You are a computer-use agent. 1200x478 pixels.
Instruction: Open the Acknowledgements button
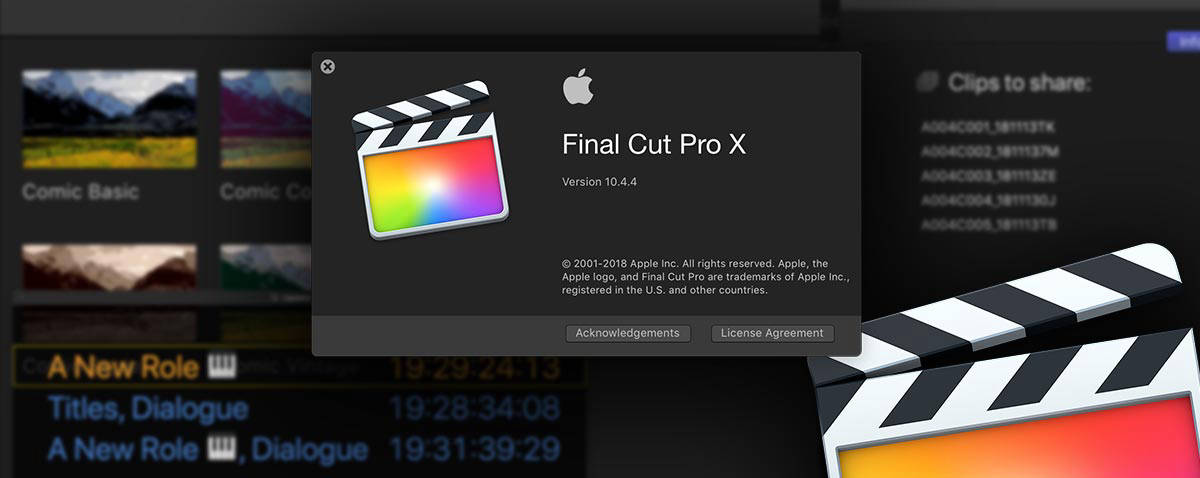tap(627, 333)
